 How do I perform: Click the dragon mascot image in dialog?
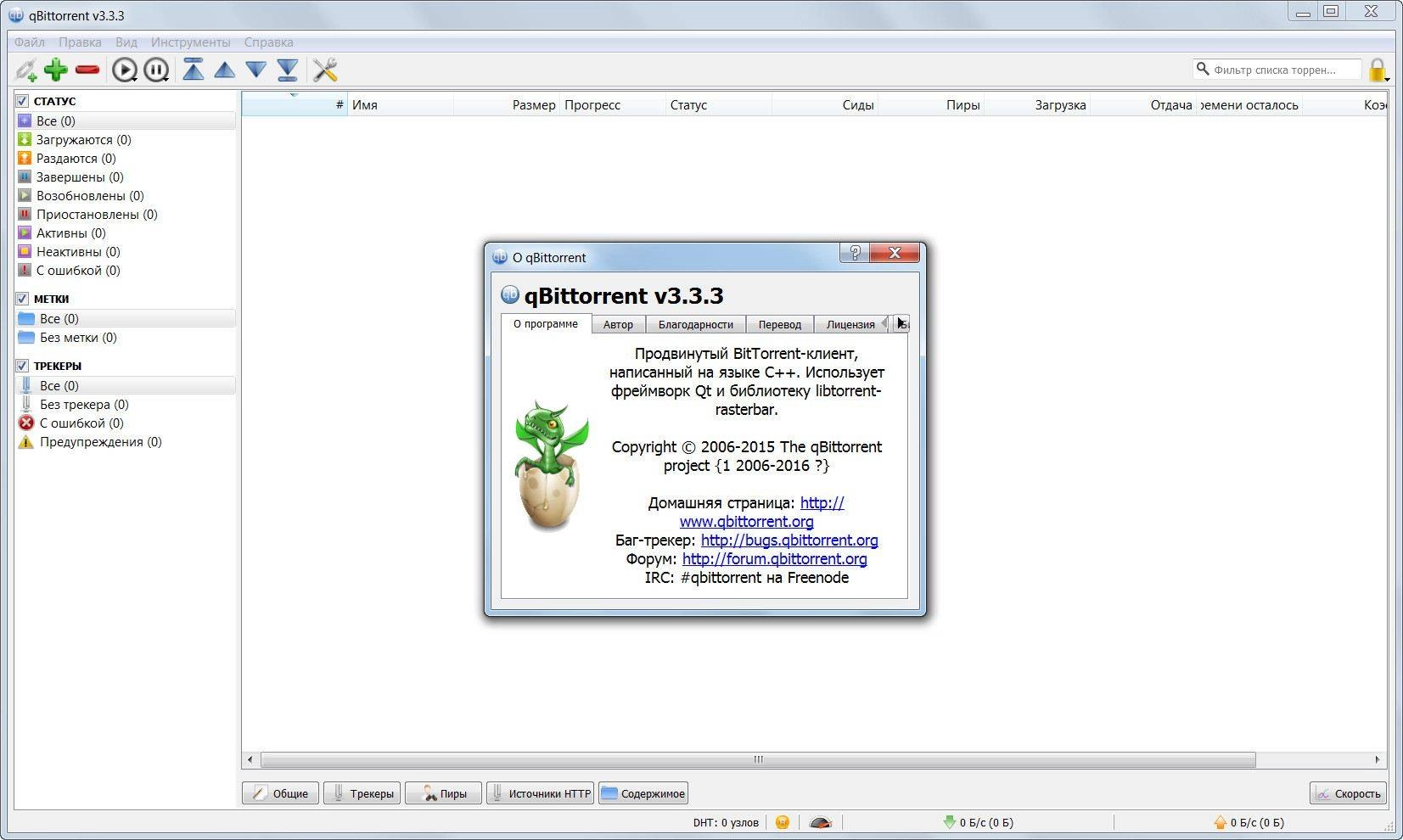click(x=550, y=465)
